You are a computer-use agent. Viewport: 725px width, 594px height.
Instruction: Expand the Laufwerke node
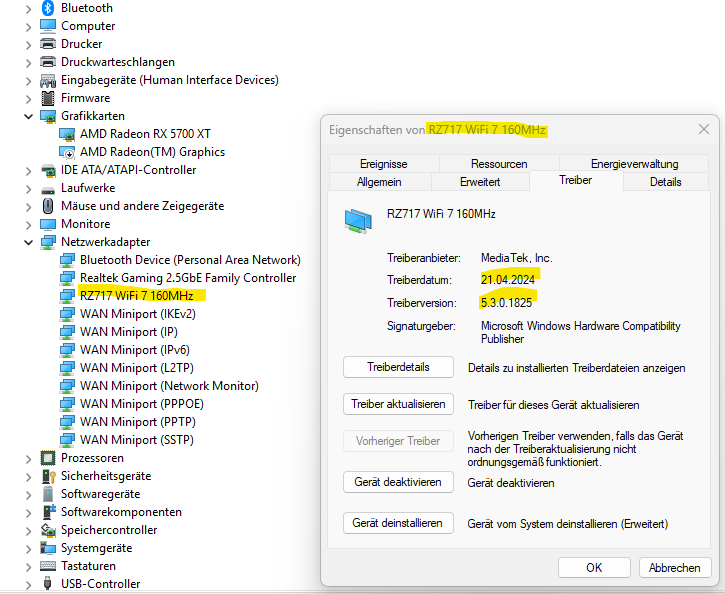[x=29, y=189]
